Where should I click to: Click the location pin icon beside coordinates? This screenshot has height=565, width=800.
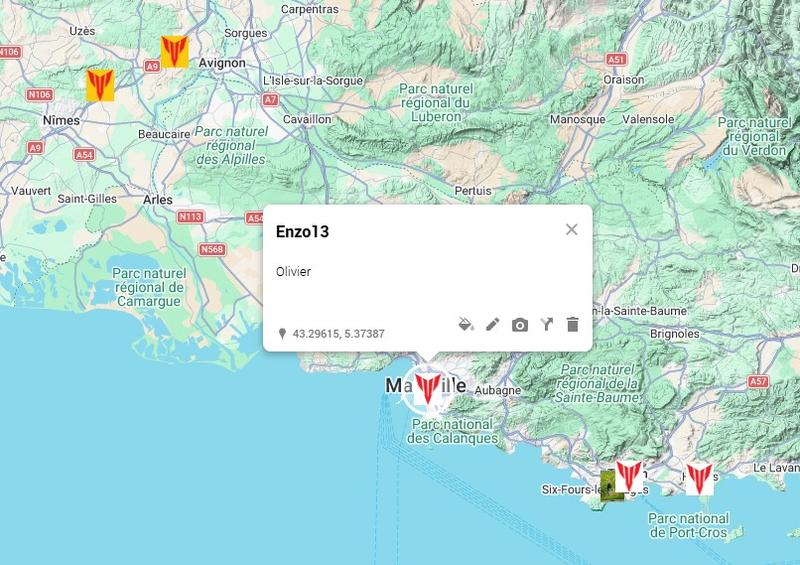[x=282, y=334]
